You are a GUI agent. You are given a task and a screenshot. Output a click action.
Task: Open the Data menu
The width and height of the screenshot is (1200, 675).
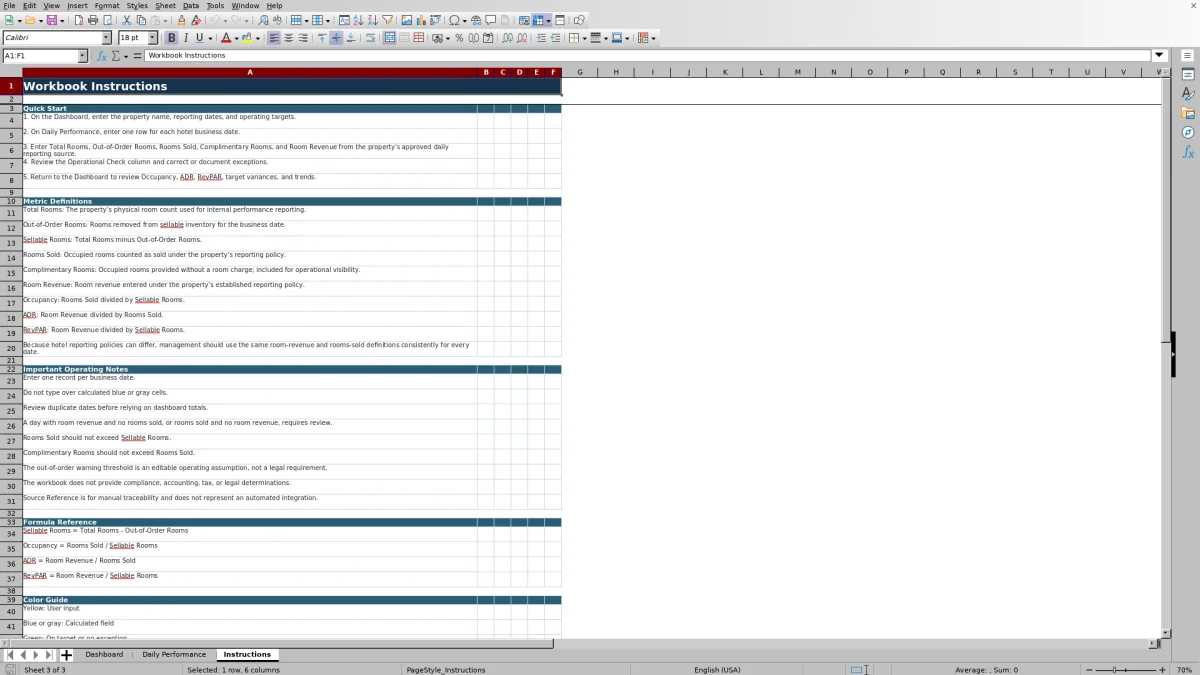coord(190,6)
